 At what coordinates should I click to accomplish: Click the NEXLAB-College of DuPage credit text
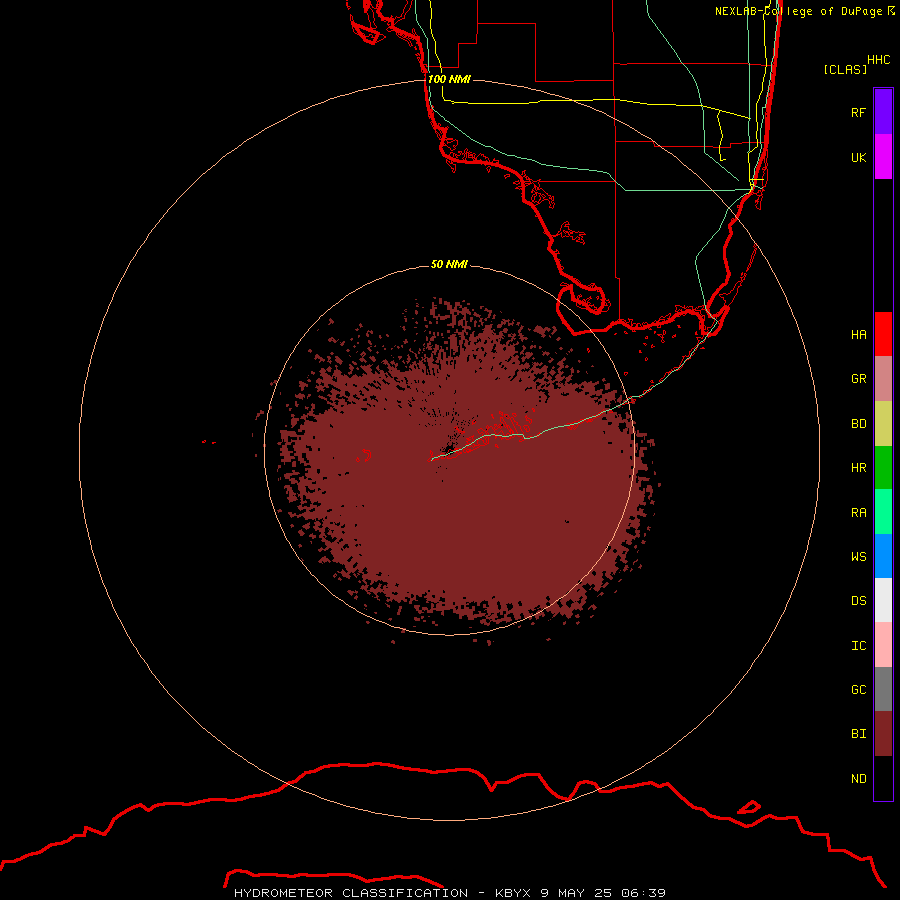pyautogui.click(x=805, y=11)
